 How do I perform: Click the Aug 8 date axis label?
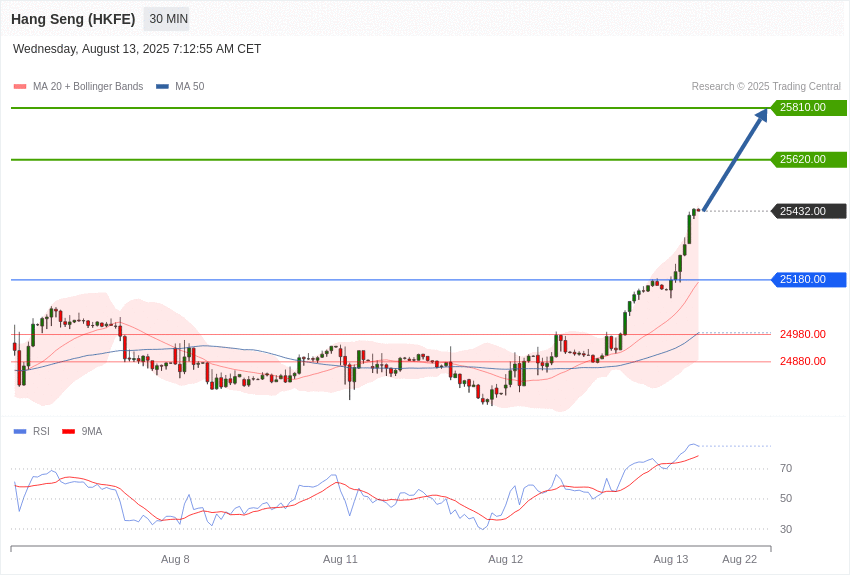coord(175,559)
